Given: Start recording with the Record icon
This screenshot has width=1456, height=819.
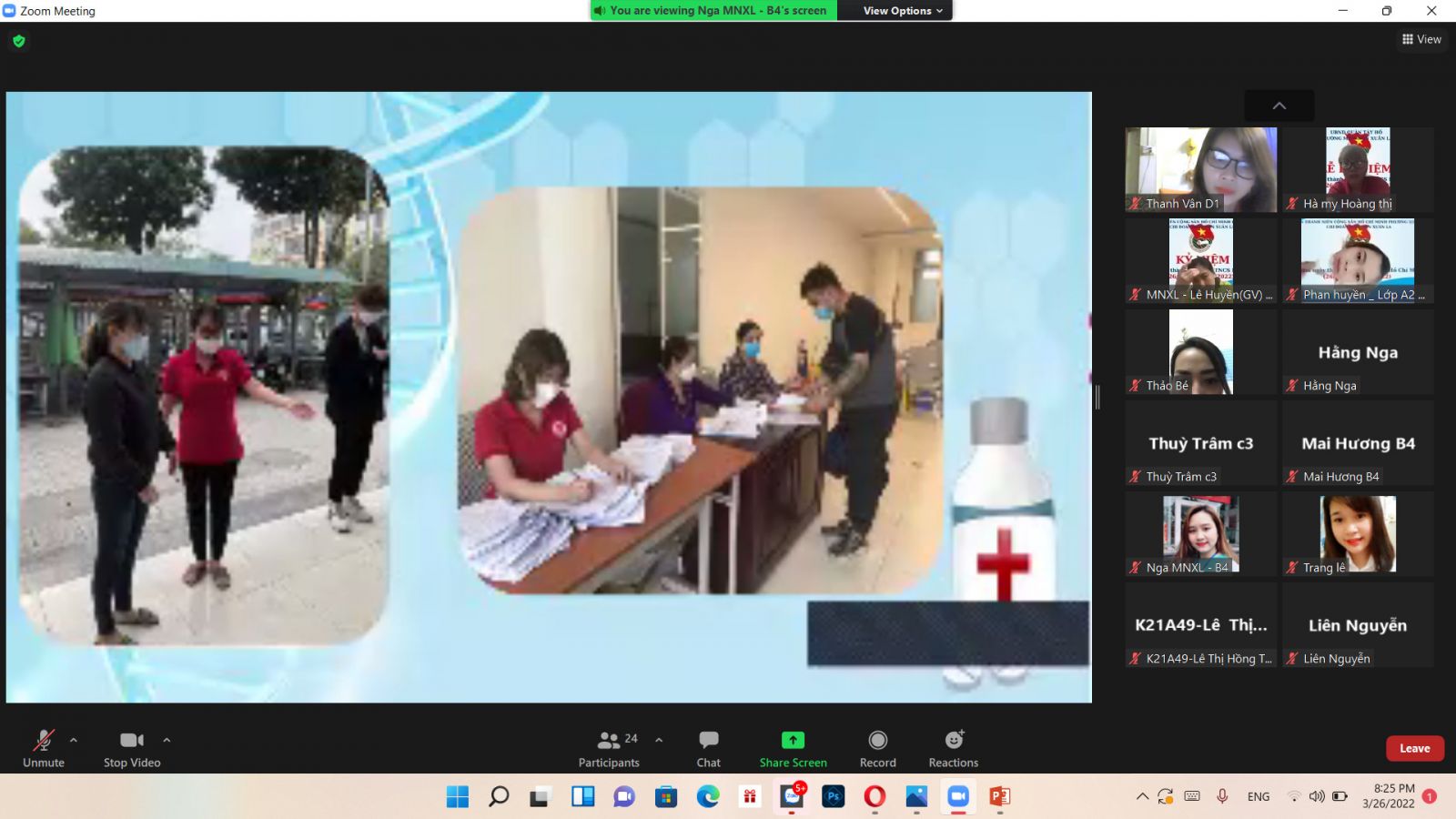Looking at the screenshot, I should point(877,741).
